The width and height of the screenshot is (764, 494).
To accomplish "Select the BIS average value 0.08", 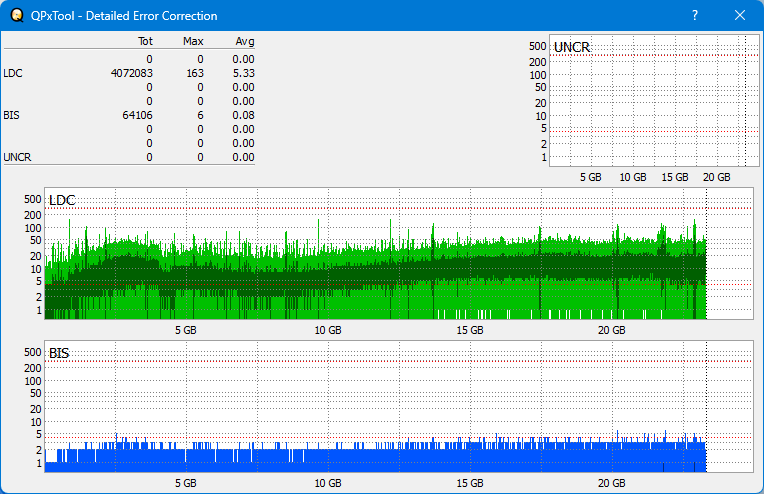I will pos(244,115).
